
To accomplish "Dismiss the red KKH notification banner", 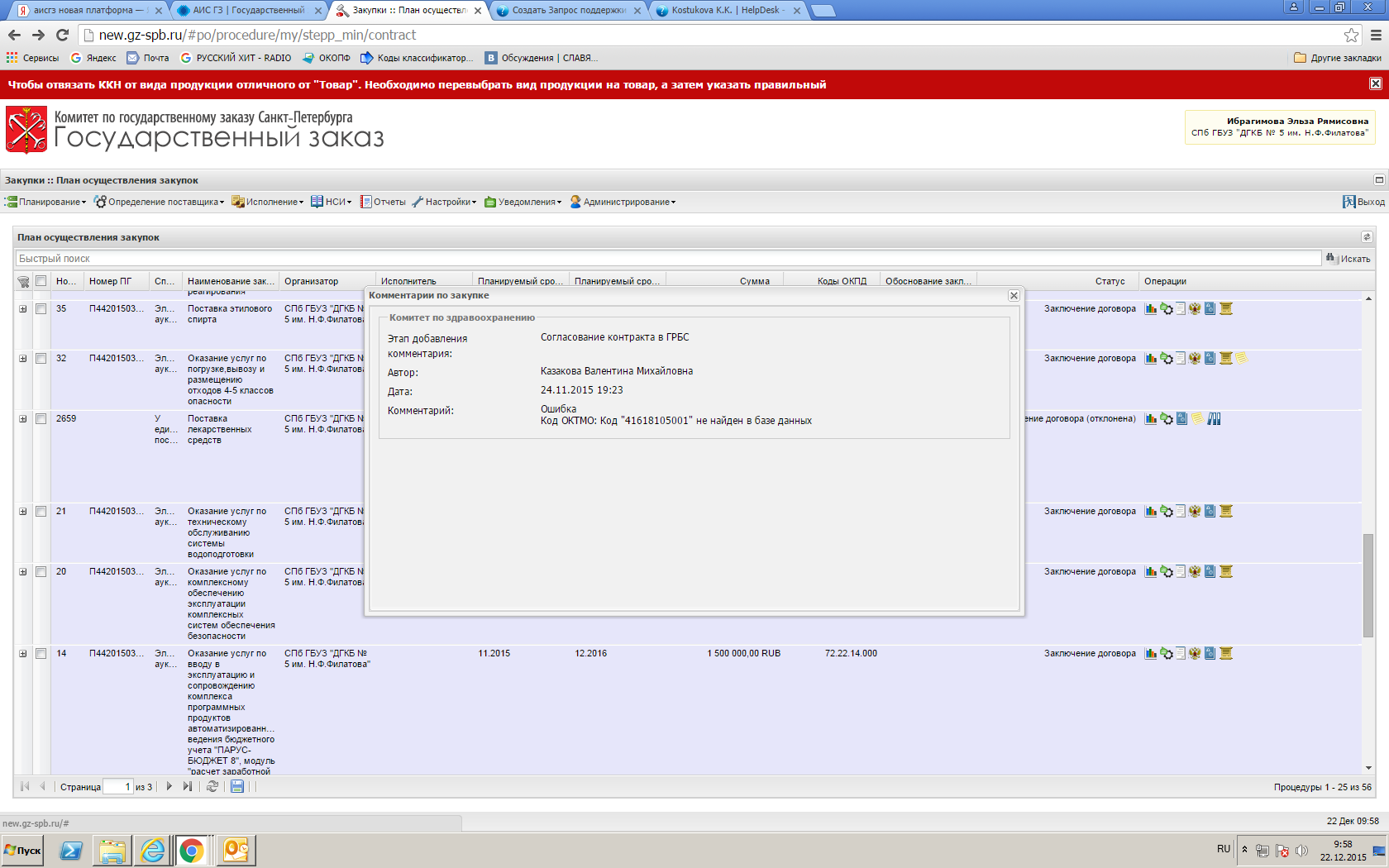I will 1375,84.
